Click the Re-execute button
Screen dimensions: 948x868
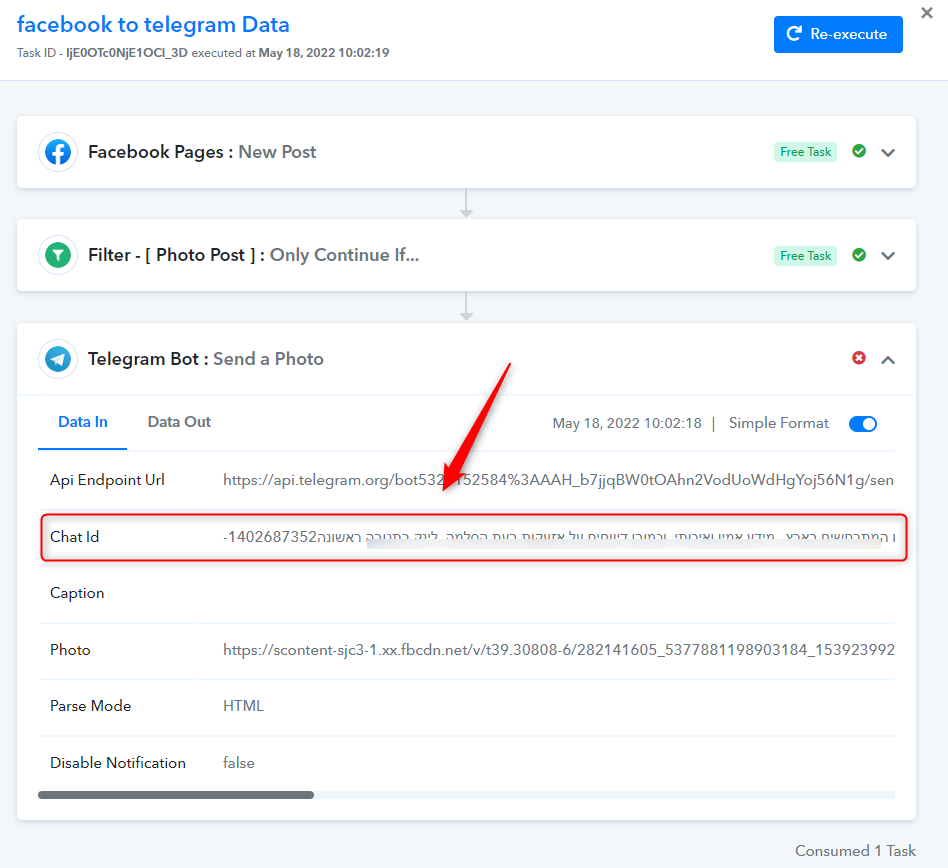tap(838, 34)
